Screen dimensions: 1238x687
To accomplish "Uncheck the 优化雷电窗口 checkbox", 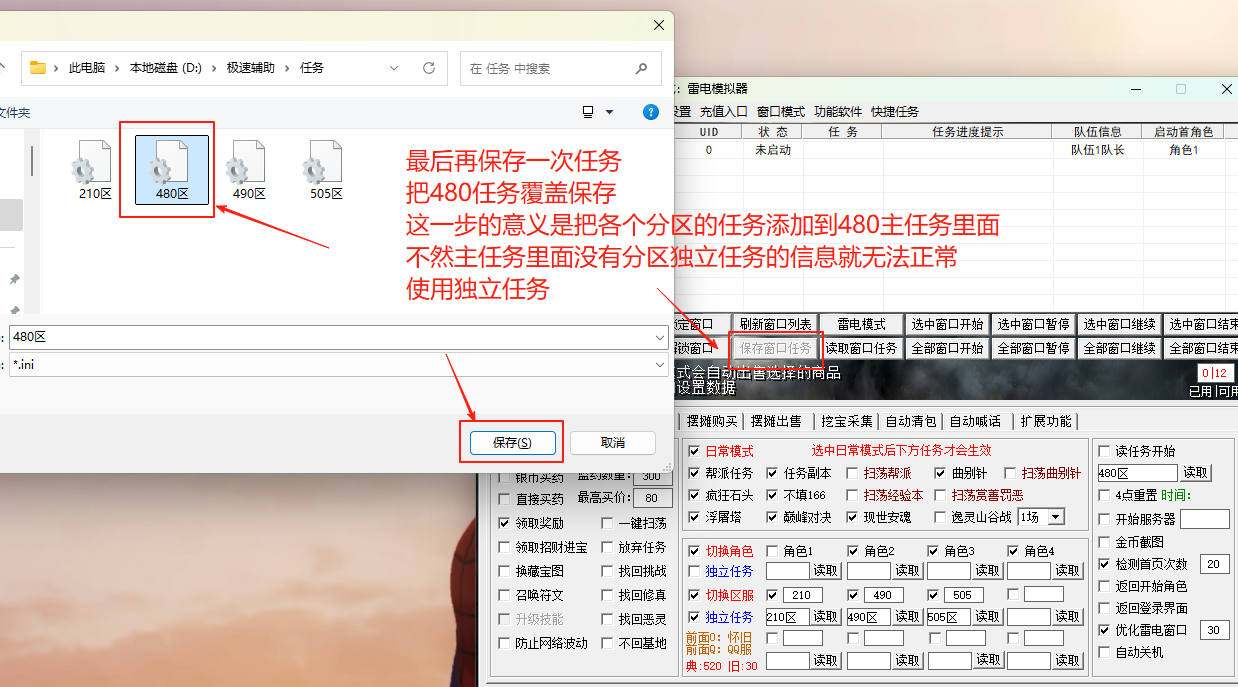I will (x=1104, y=630).
